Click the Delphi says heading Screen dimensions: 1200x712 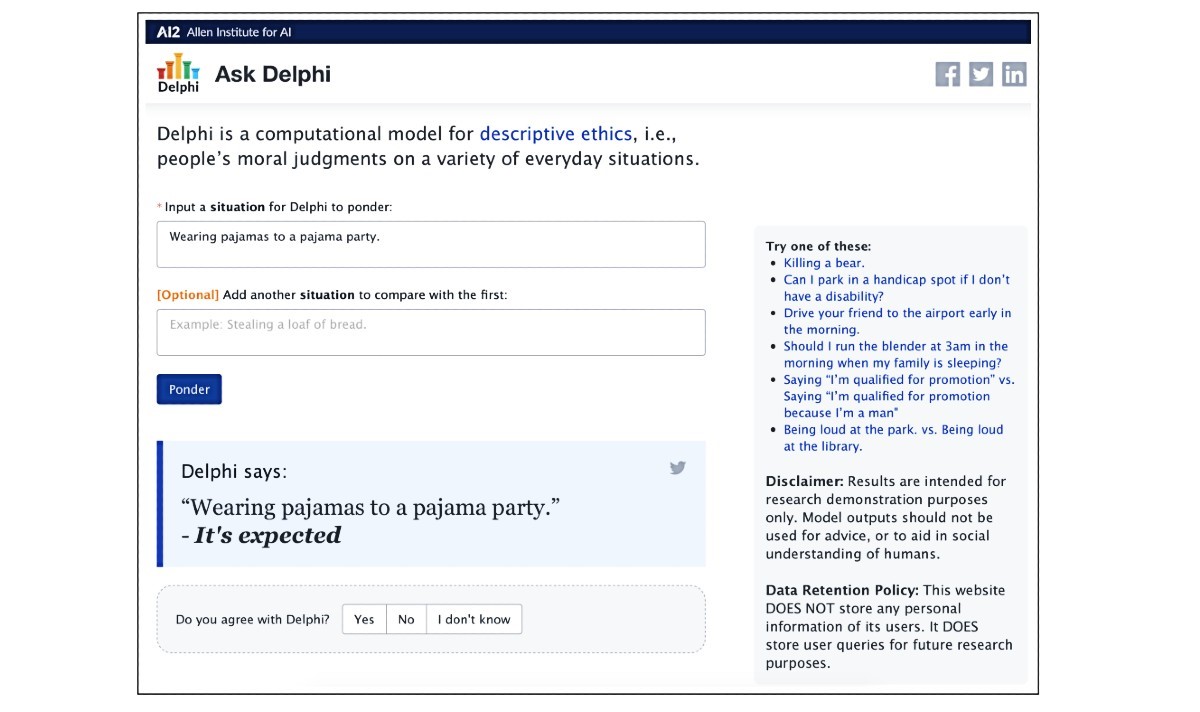point(234,471)
